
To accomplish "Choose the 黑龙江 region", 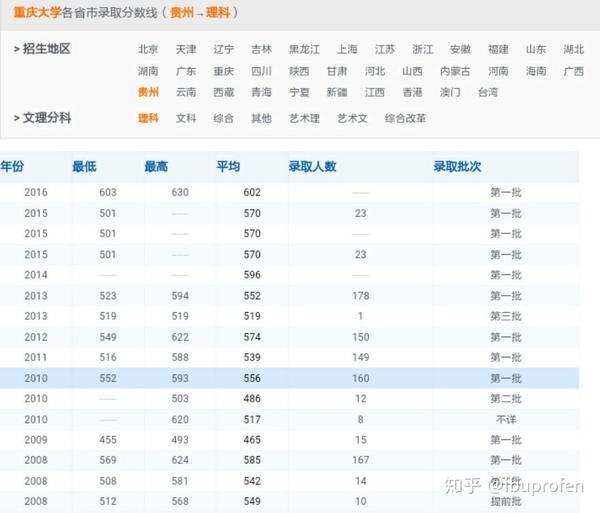I will point(304,49).
